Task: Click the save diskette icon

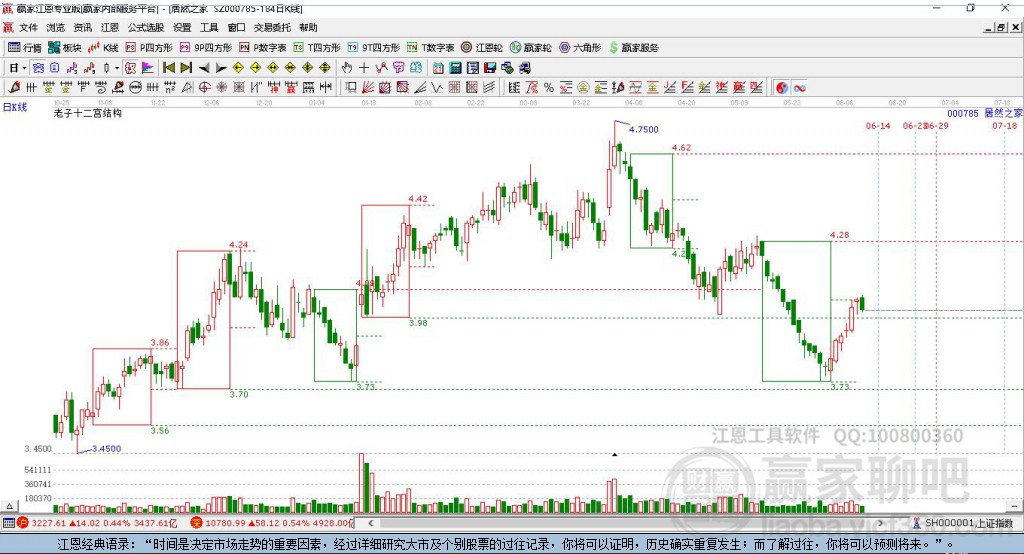Action: tap(490, 68)
